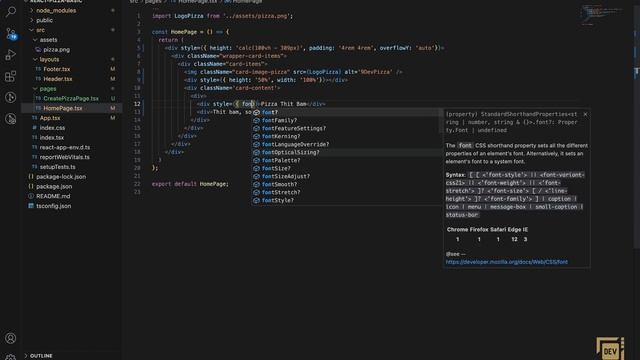Select the fontOpticalSizing? suggestion
640x360 pixels.
point(347,152)
